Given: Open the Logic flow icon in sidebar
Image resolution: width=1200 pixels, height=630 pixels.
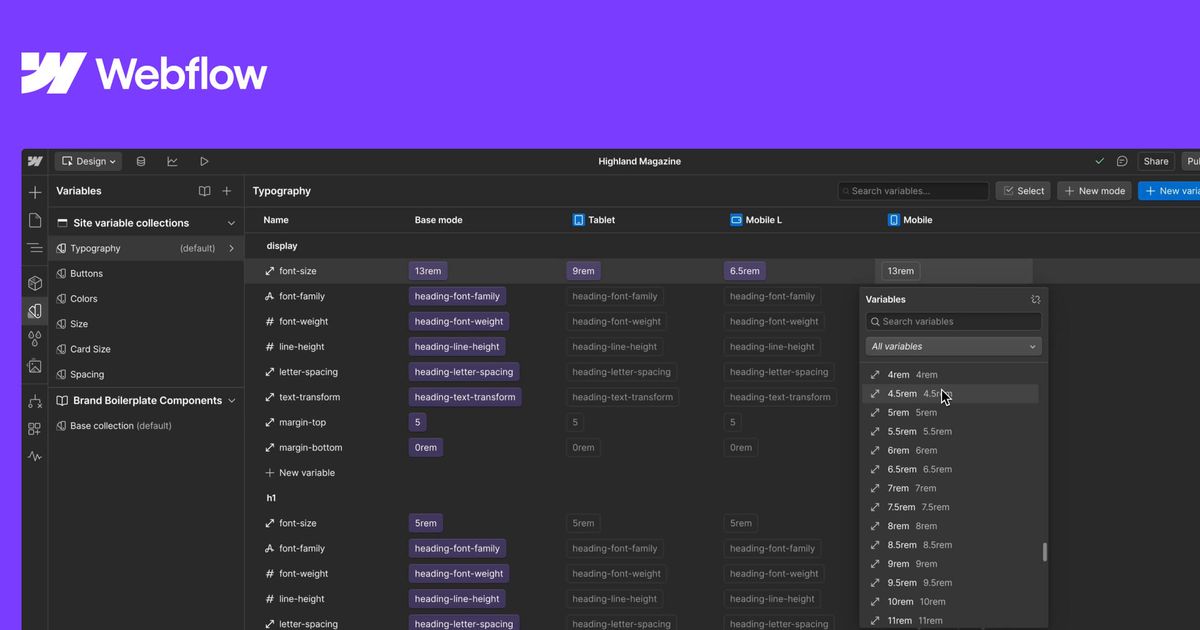Looking at the screenshot, I should 35,402.
